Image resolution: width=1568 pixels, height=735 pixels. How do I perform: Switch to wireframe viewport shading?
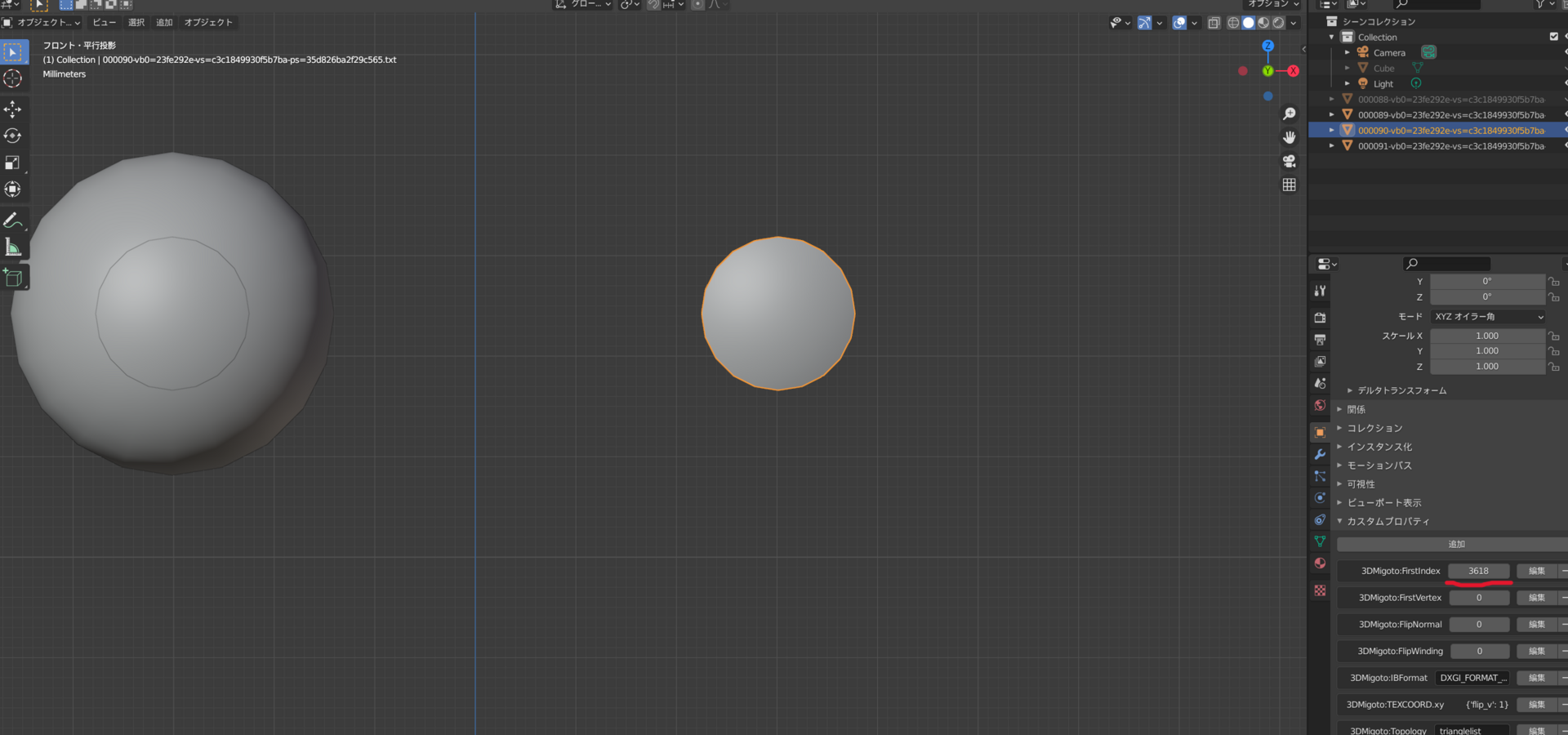1233,23
